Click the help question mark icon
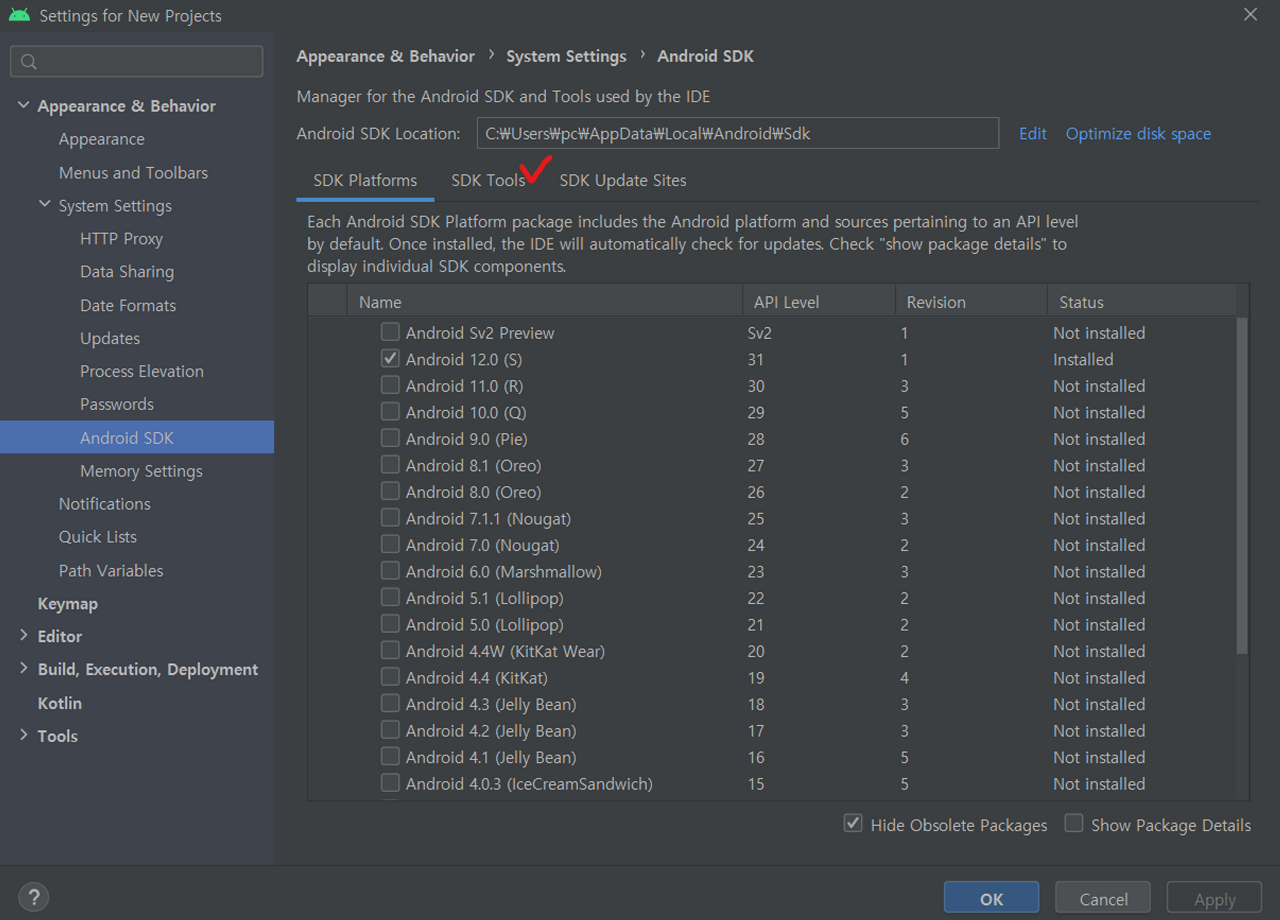The width and height of the screenshot is (1280, 920). point(34,897)
